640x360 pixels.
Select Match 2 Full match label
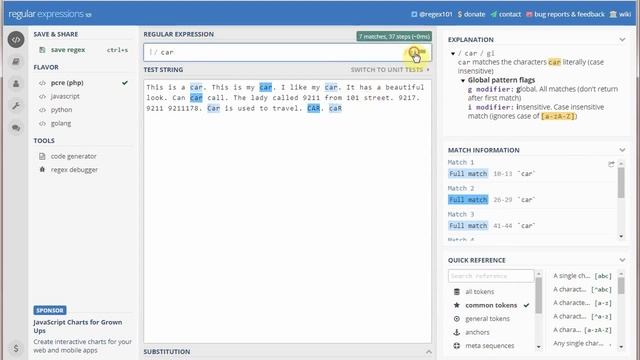click(x=468, y=200)
